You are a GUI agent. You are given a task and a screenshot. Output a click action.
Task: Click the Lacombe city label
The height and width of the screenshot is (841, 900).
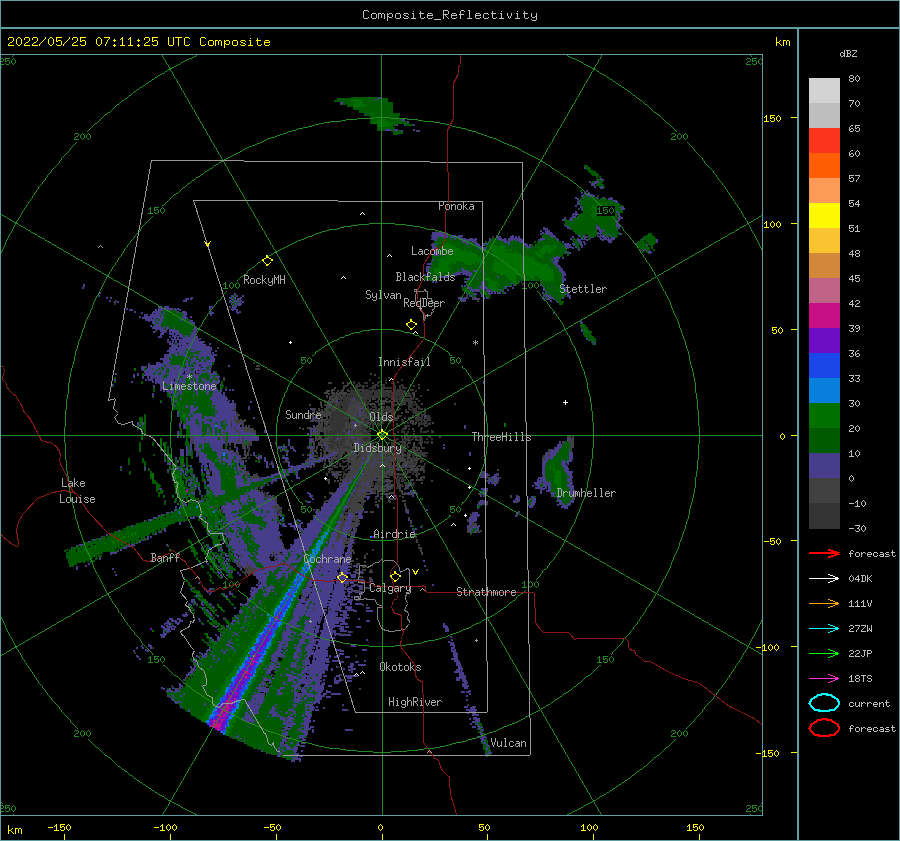(x=432, y=251)
